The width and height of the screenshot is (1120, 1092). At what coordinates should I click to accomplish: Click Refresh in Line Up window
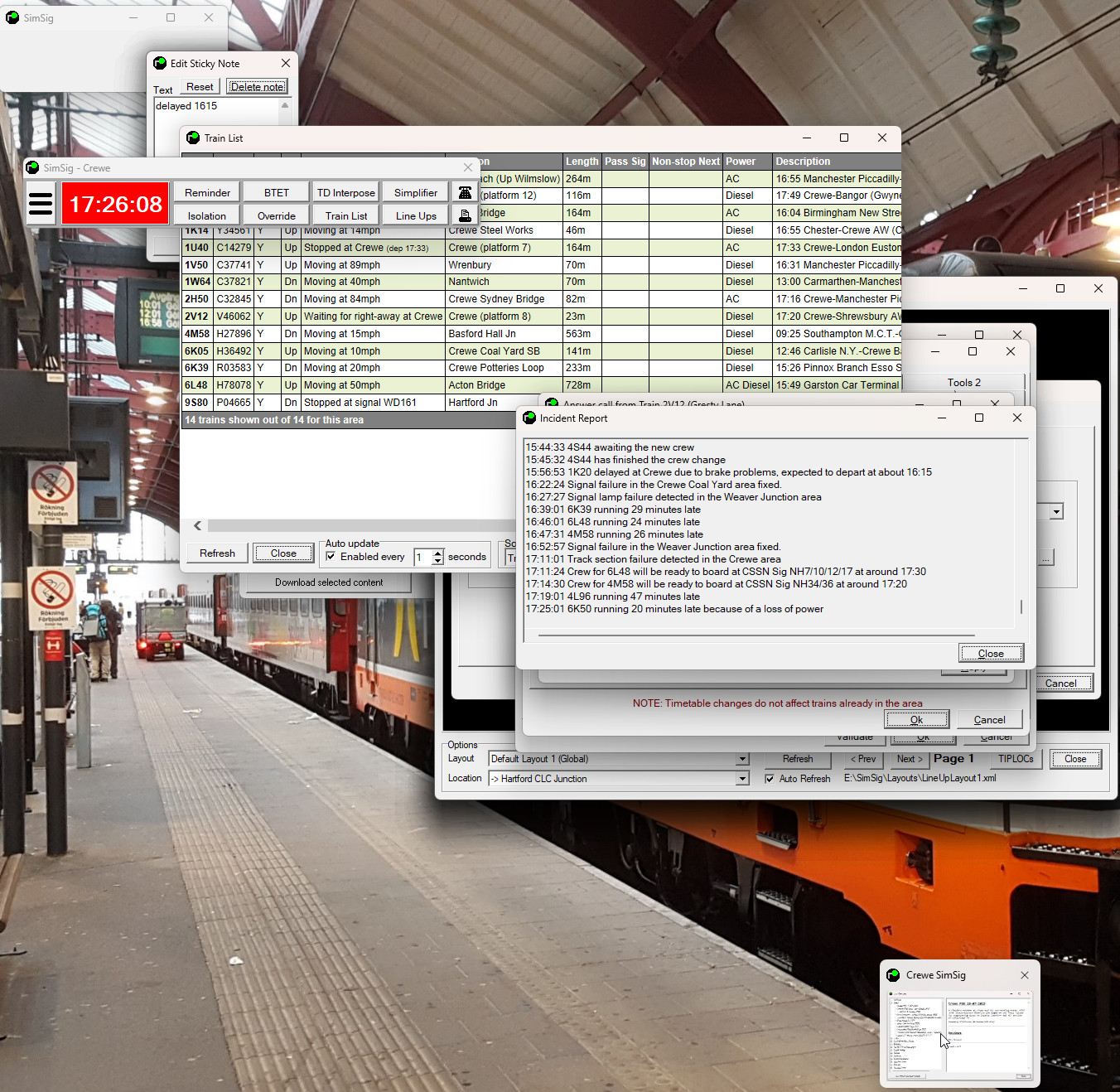[x=798, y=759]
